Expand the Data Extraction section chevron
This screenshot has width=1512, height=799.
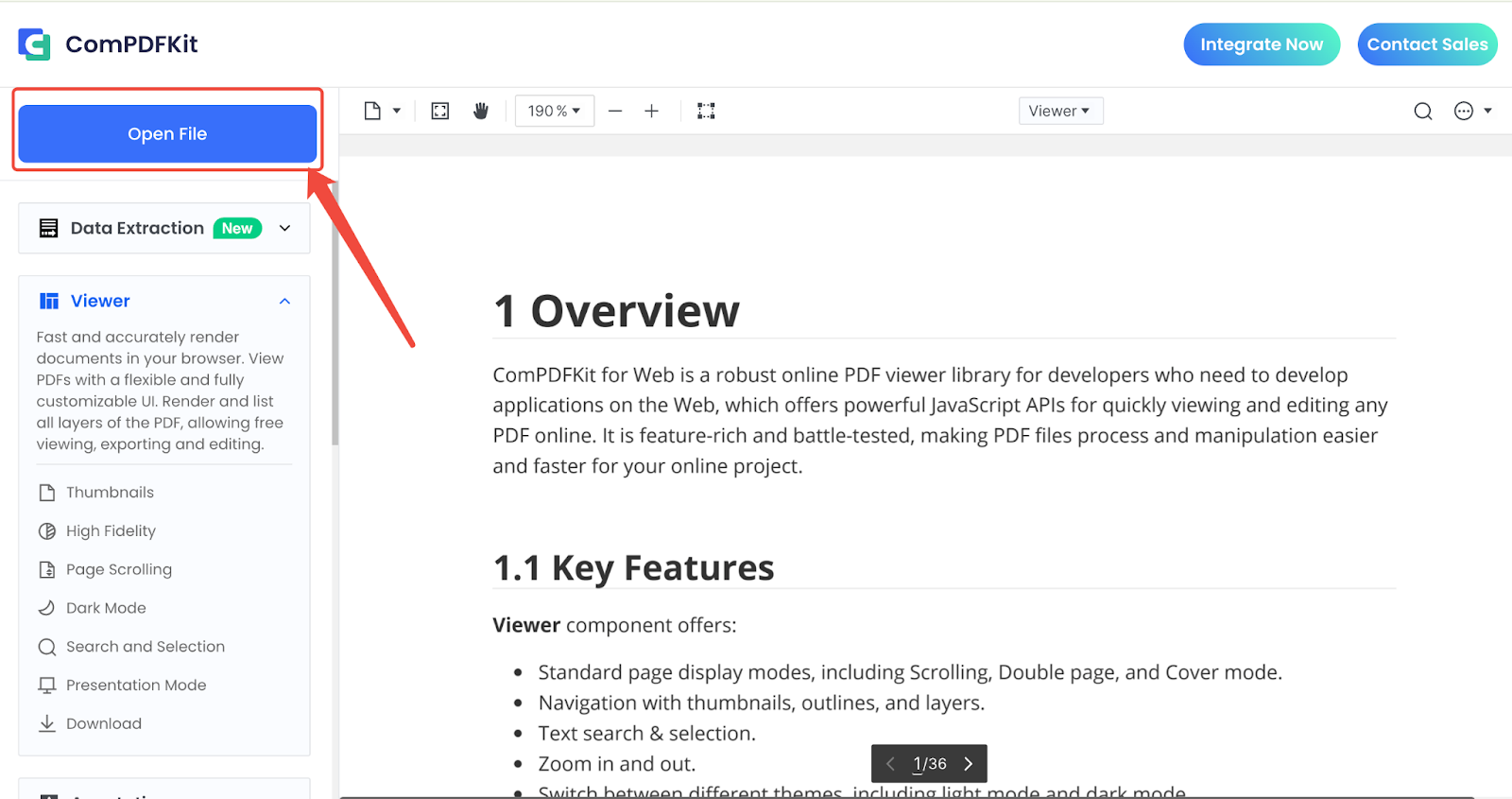pos(284,228)
